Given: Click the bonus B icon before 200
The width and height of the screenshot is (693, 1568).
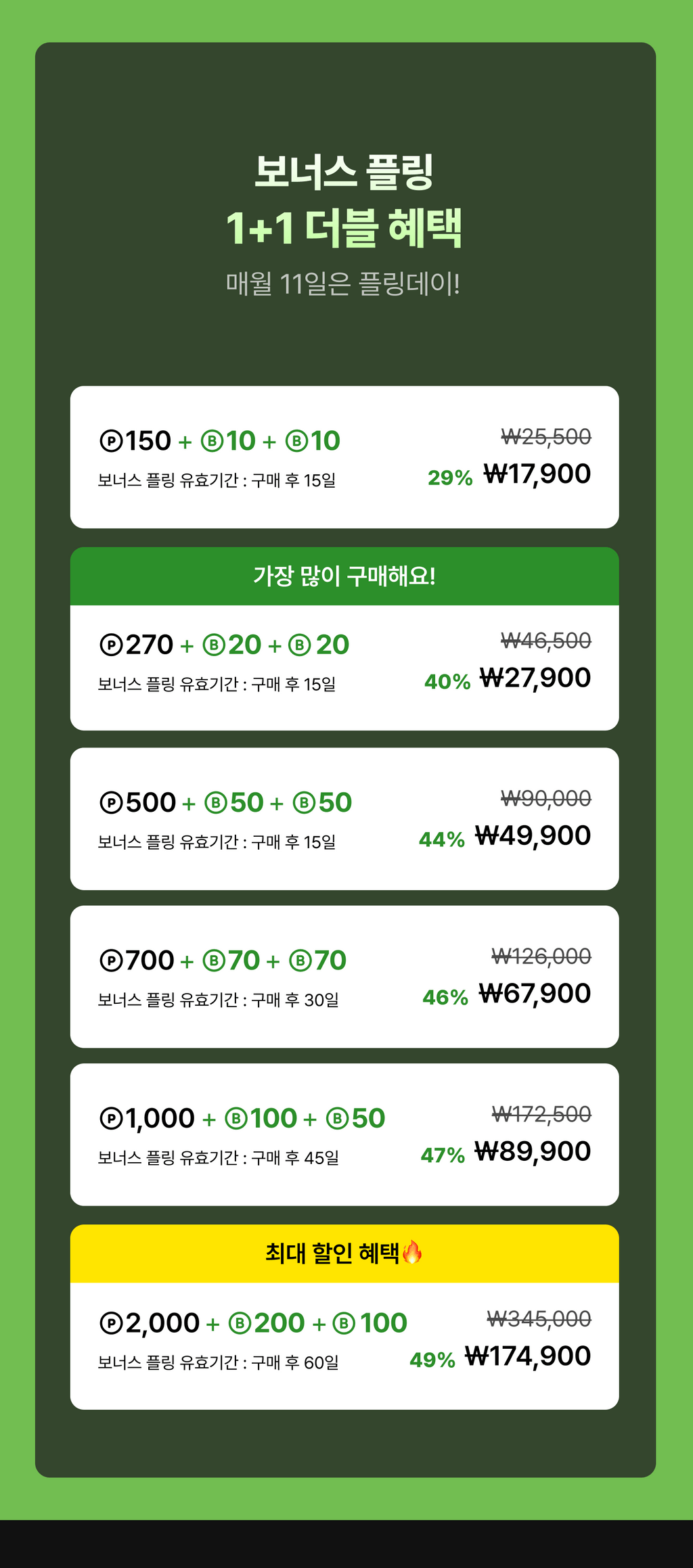Looking at the screenshot, I should pos(240,1323).
